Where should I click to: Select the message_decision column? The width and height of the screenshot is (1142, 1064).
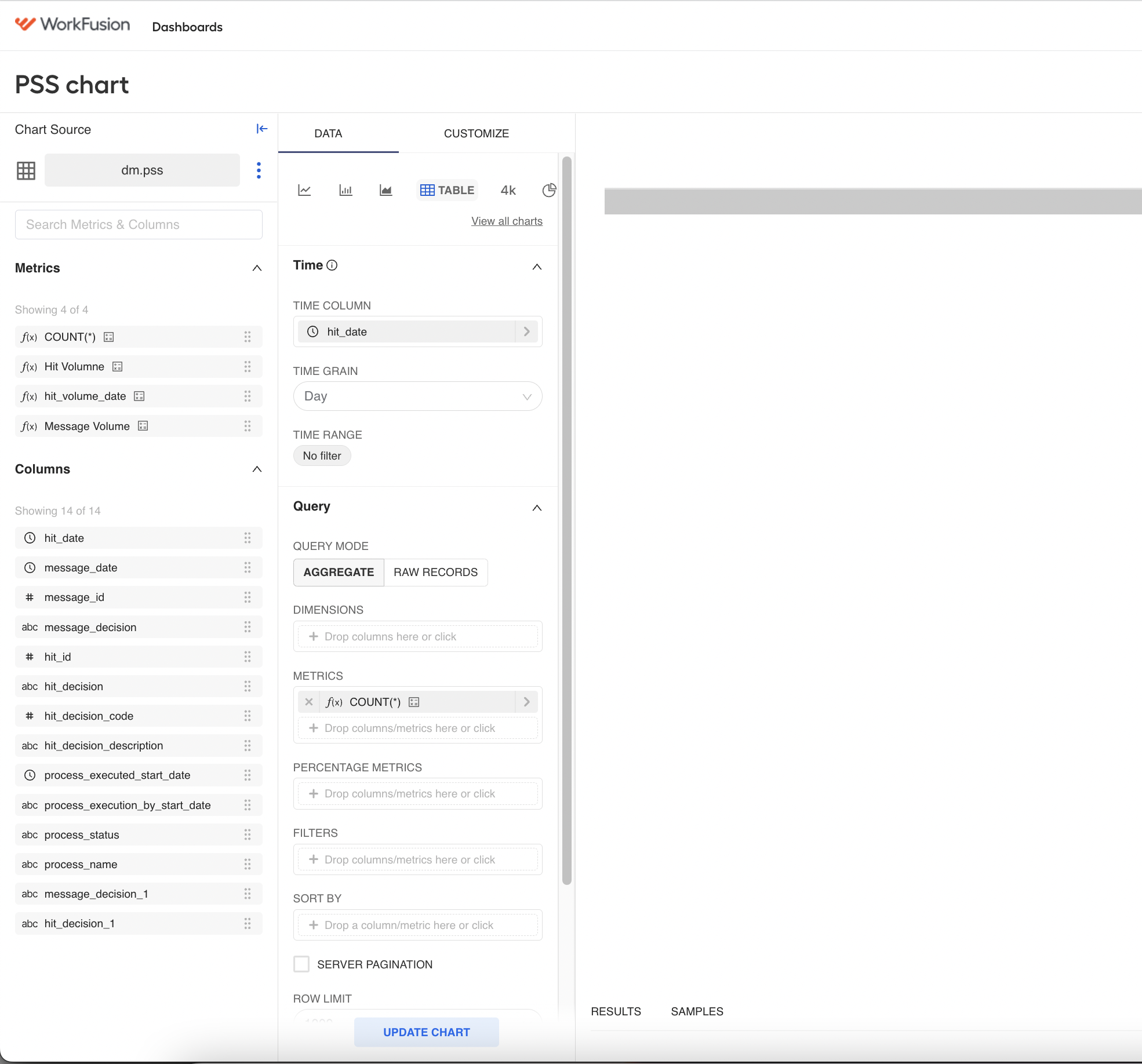139,627
